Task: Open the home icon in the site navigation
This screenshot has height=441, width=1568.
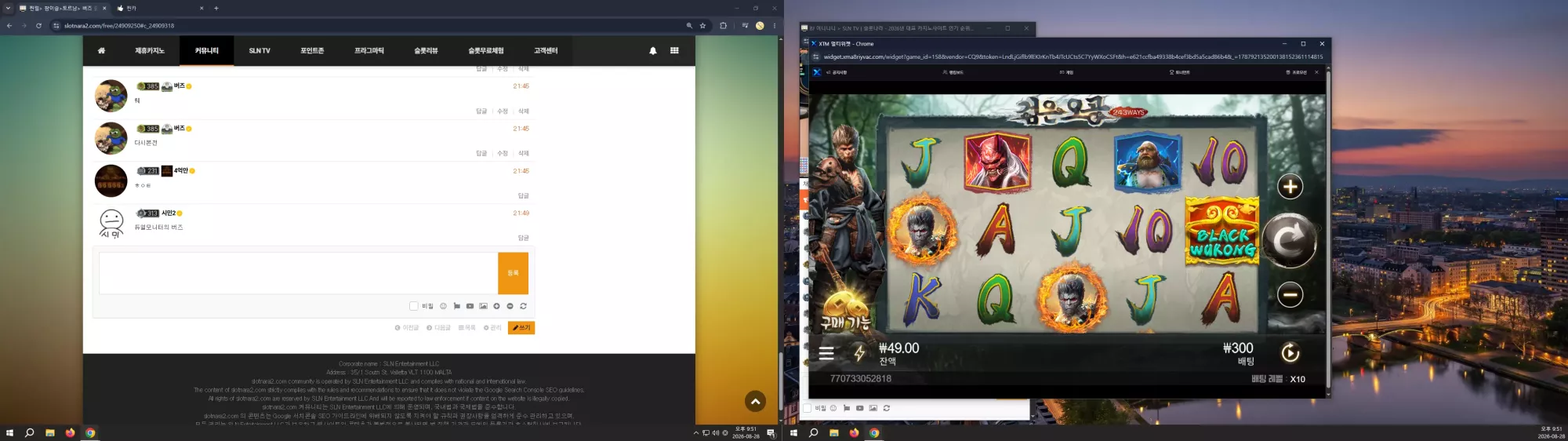Action: point(101,51)
